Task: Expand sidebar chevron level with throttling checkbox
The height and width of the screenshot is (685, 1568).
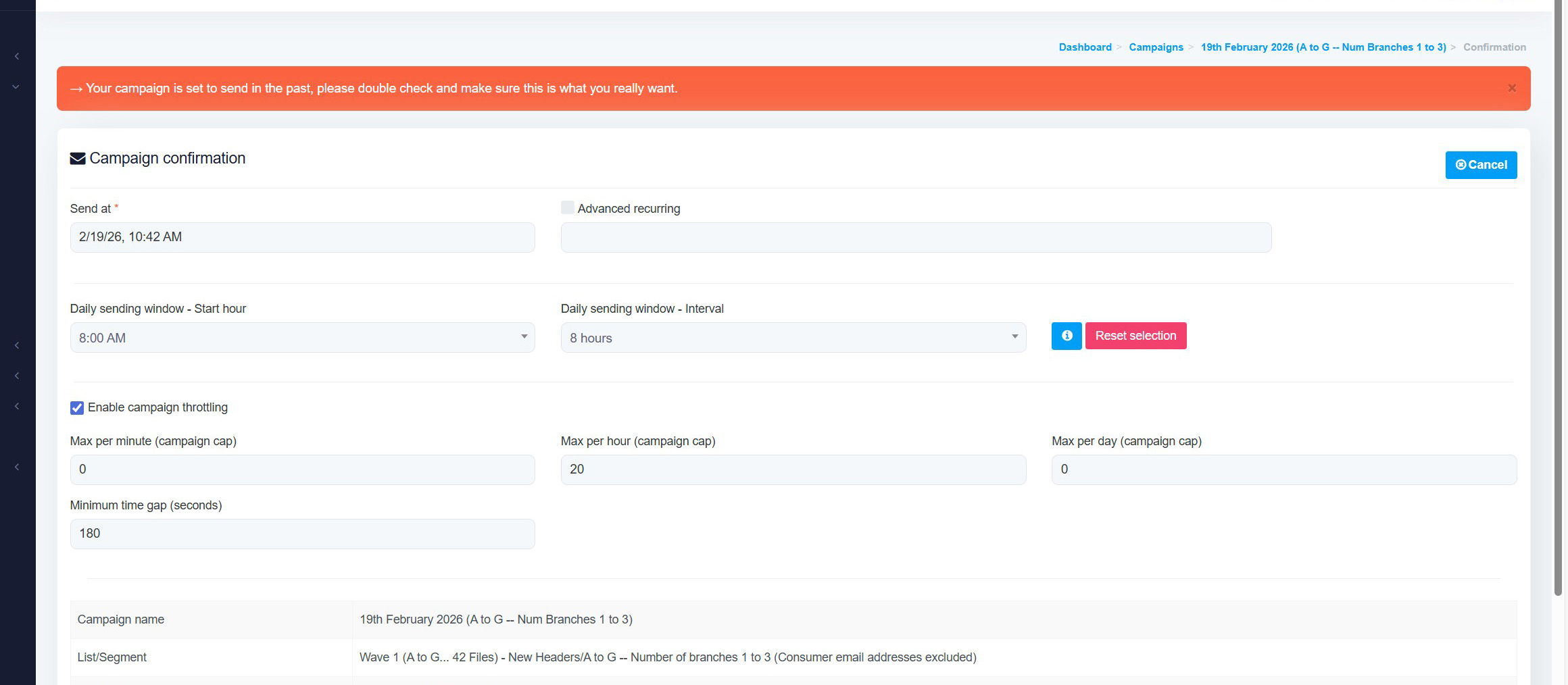Action: coord(17,406)
